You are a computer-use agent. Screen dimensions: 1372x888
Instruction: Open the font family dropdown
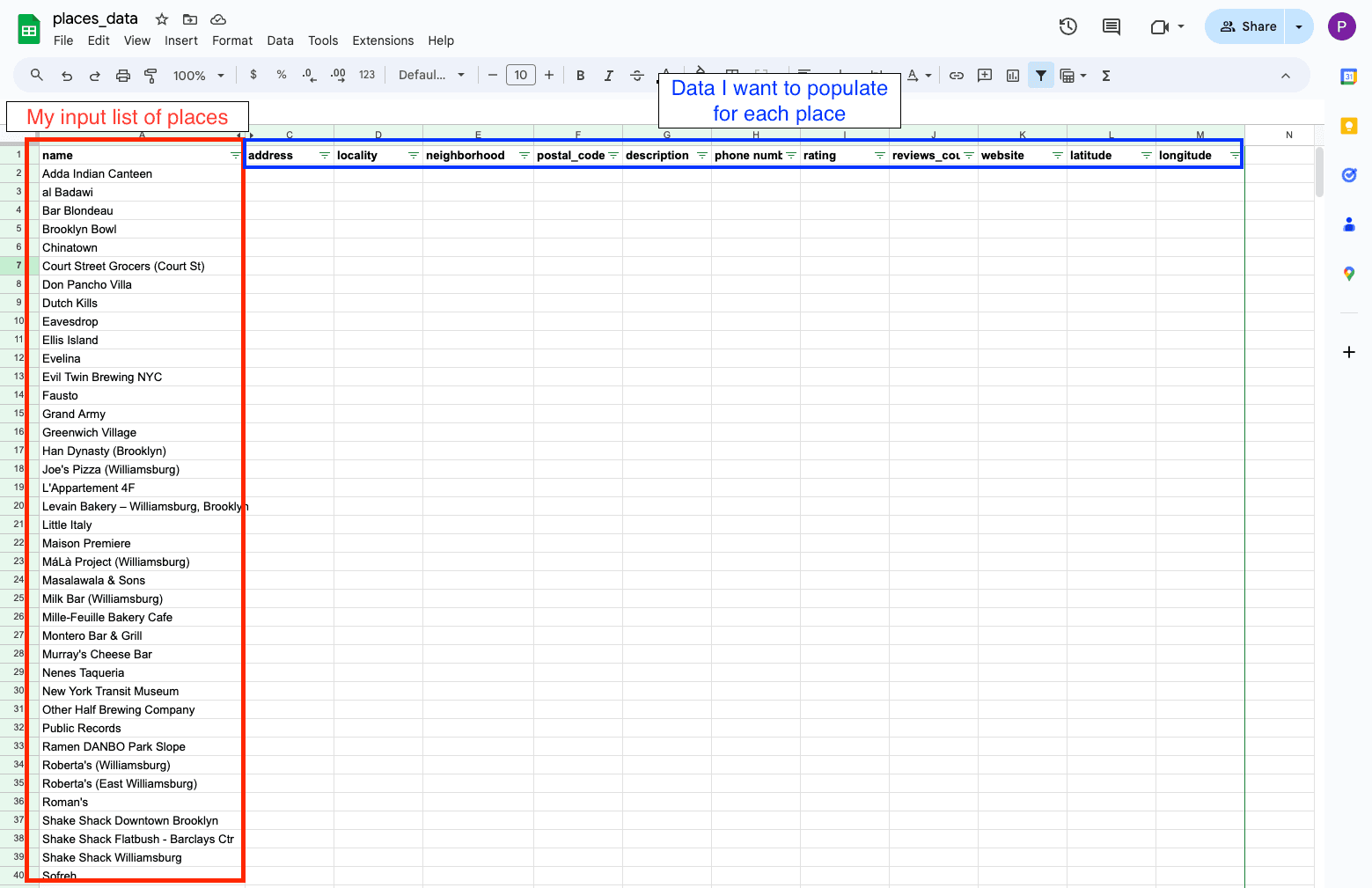[x=431, y=75]
